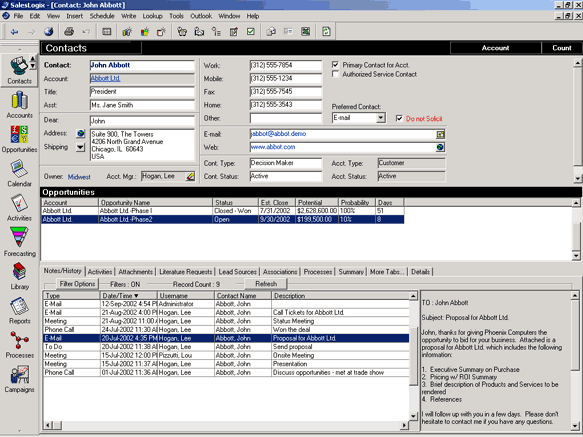The height and width of the screenshot is (437, 583).
Task: Sort by Date/Time column header
Action: 129,296
